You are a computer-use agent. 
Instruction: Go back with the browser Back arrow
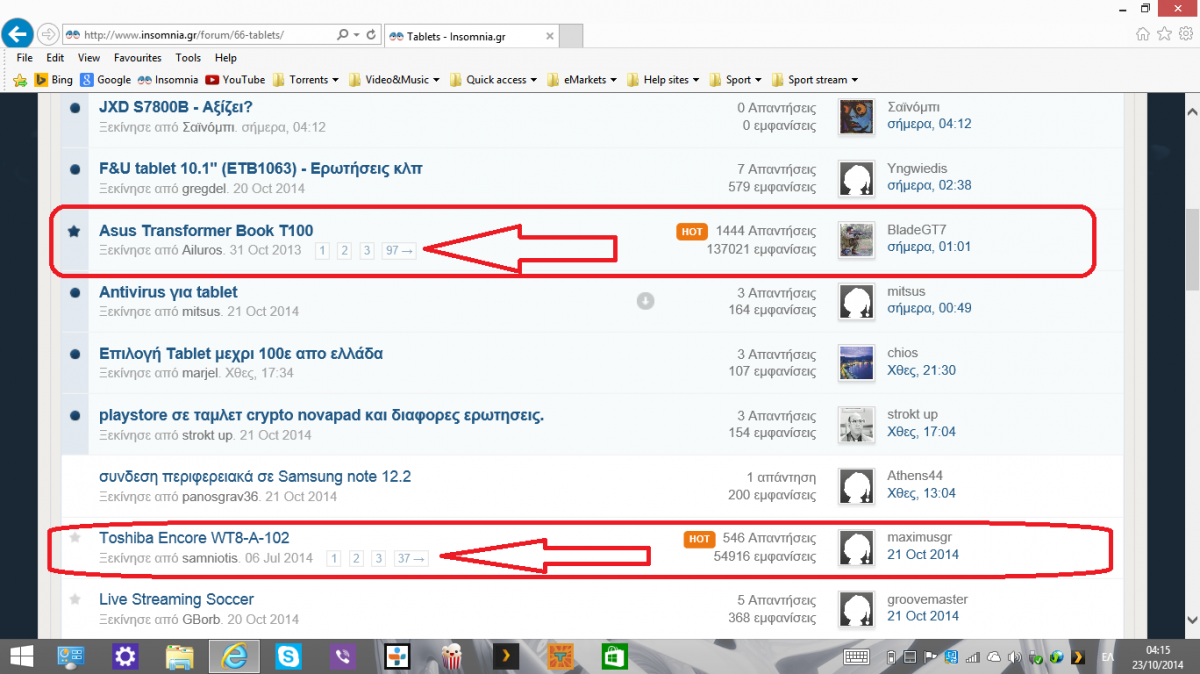tap(18, 34)
